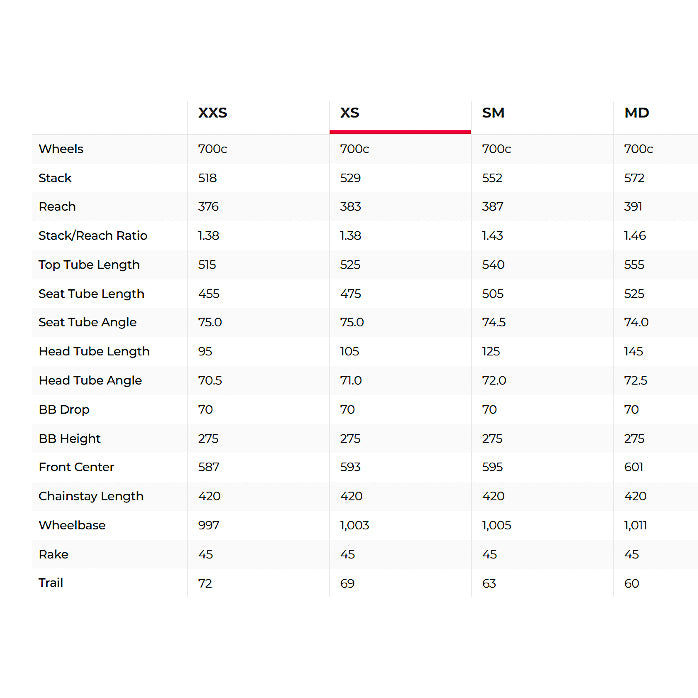
Task: Click the Seat Tube Angle label
Action: click(88, 322)
